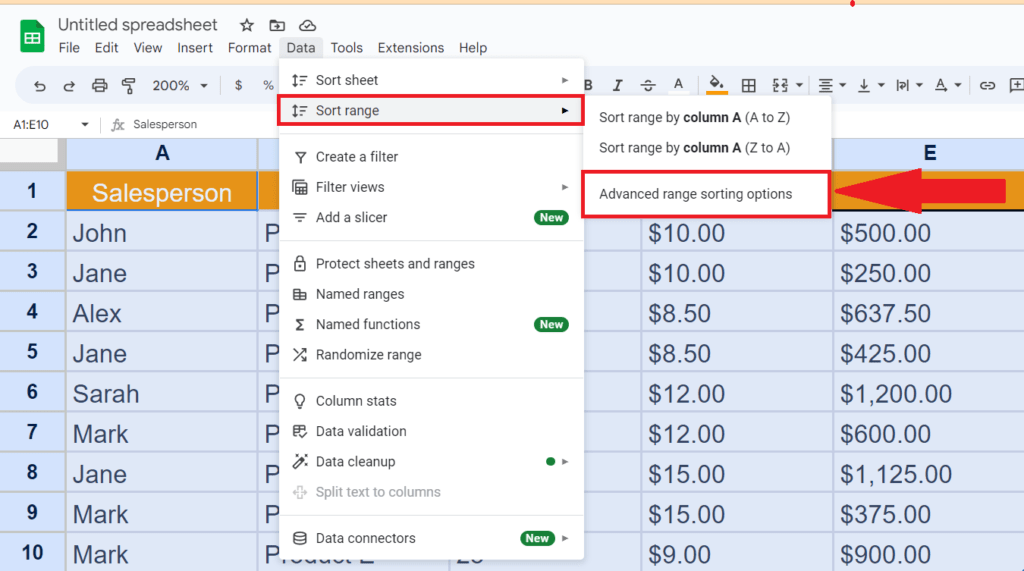The image size is (1024, 571).
Task: Click cell showing $1,200.00
Action: tap(929, 393)
